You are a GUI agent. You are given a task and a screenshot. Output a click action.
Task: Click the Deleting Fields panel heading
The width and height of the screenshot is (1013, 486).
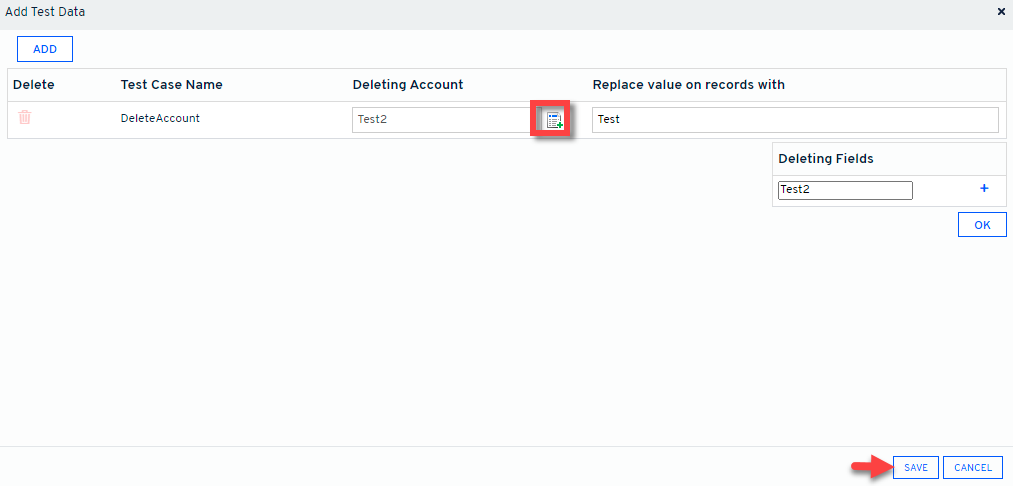tap(825, 159)
